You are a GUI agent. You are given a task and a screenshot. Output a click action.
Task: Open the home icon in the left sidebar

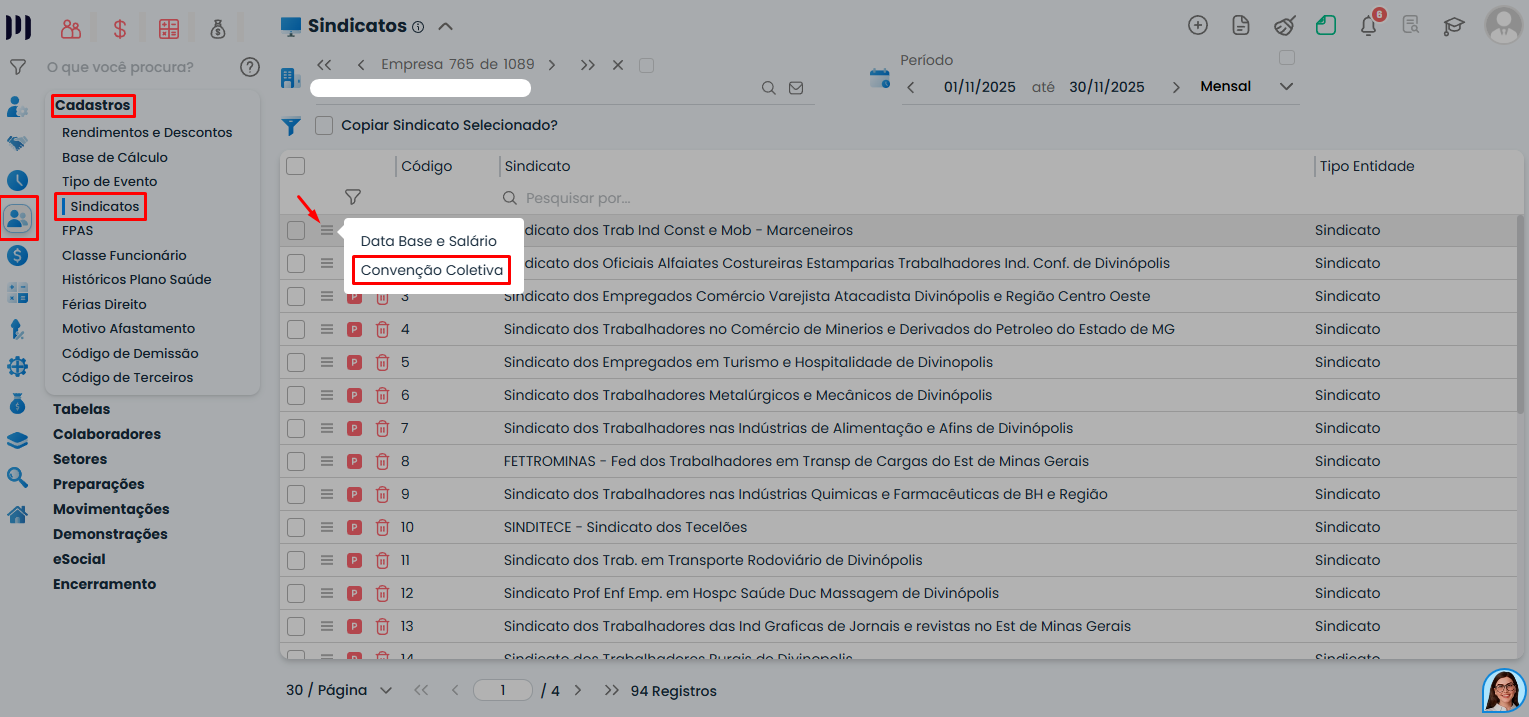(x=17, y=515)
